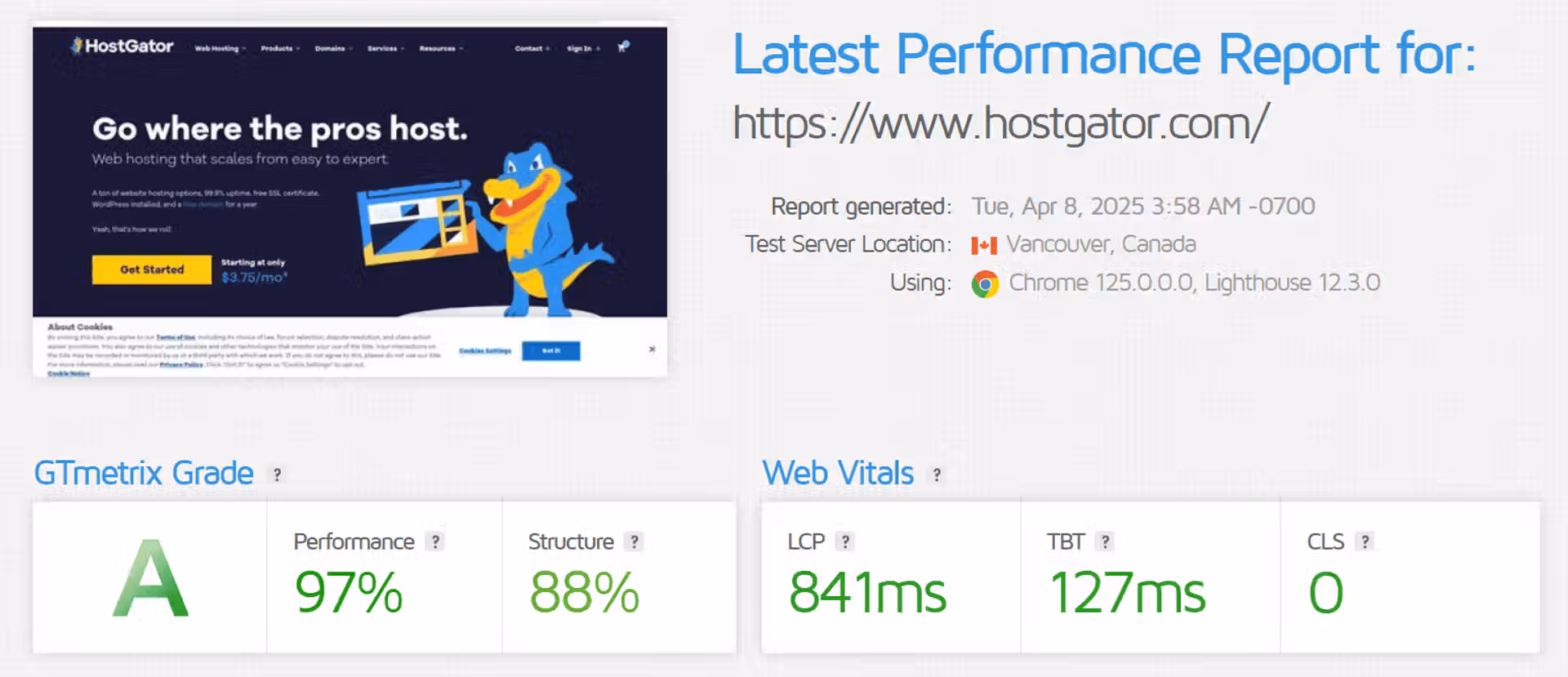Click the GTmetrix Grade help question mark
The image size is (1568, 677).
click(278, 474)
